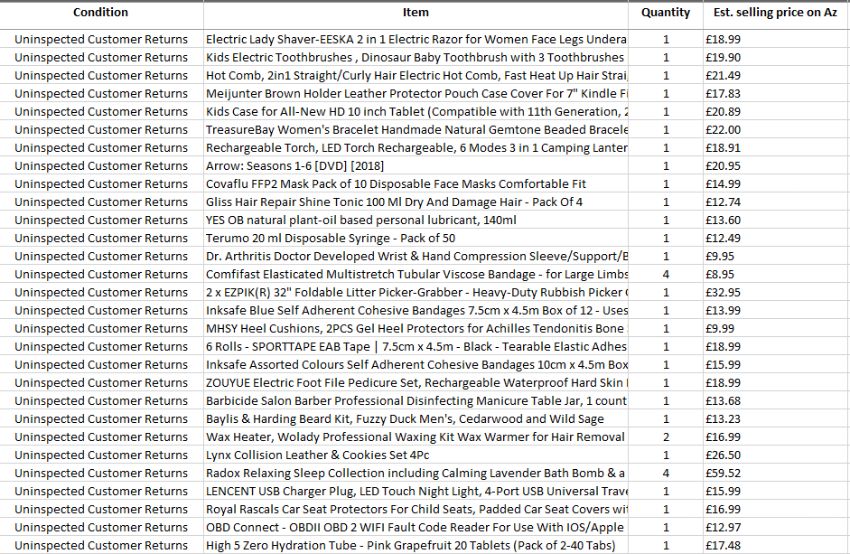Click the Inksafe Assorted Colours Bandages cell

pos(416,364)
